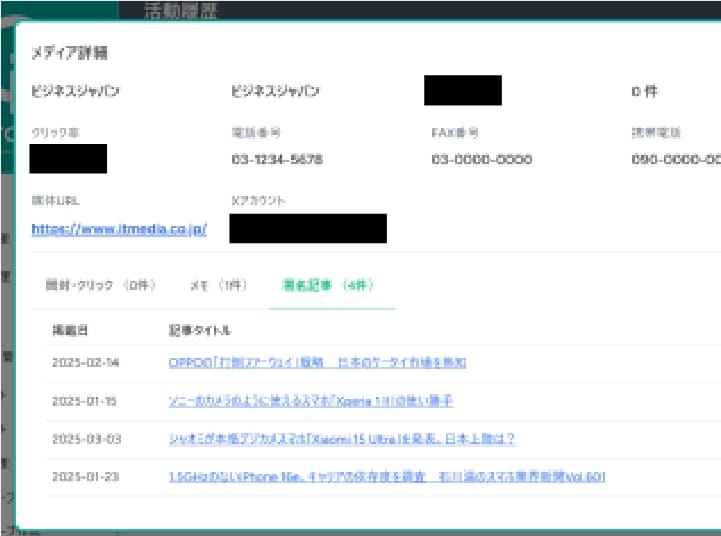Viewport: 721px width, 536px height.
Task: Click the 電話番号 field label
Action: coord(256,133)
